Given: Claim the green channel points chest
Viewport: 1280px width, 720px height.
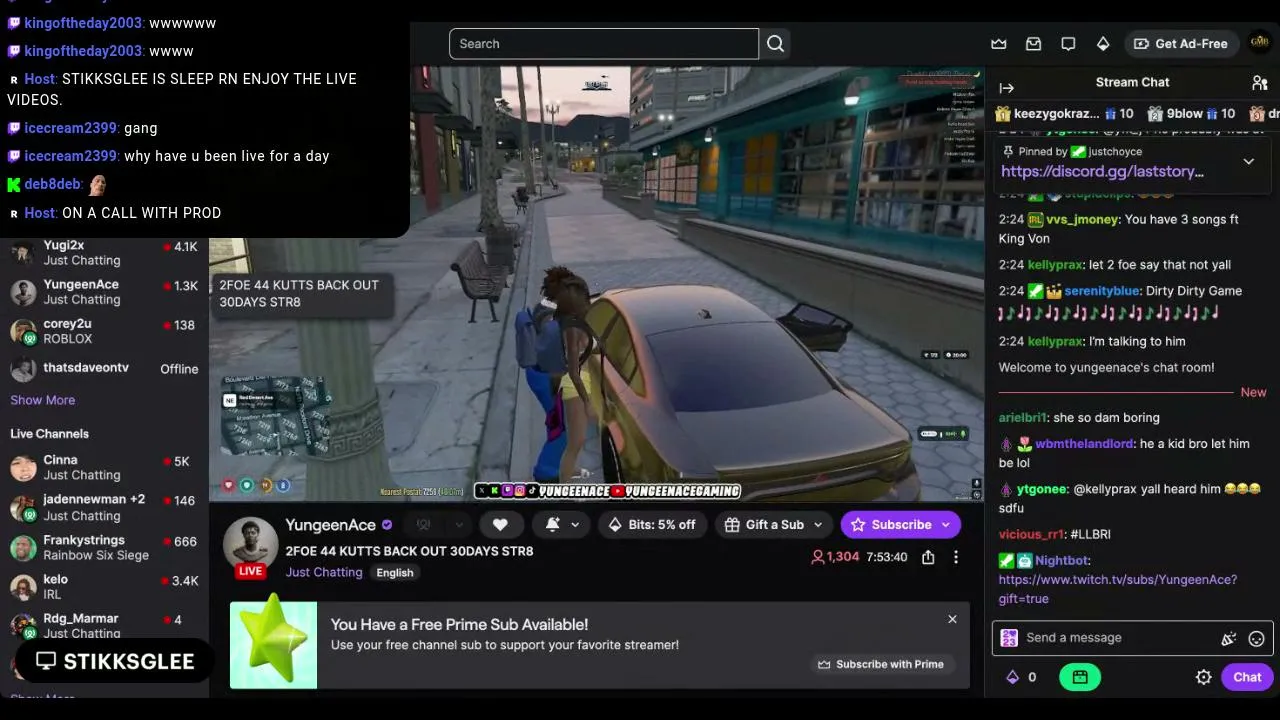Looking at the screenshot, I should coord(1080,677).
